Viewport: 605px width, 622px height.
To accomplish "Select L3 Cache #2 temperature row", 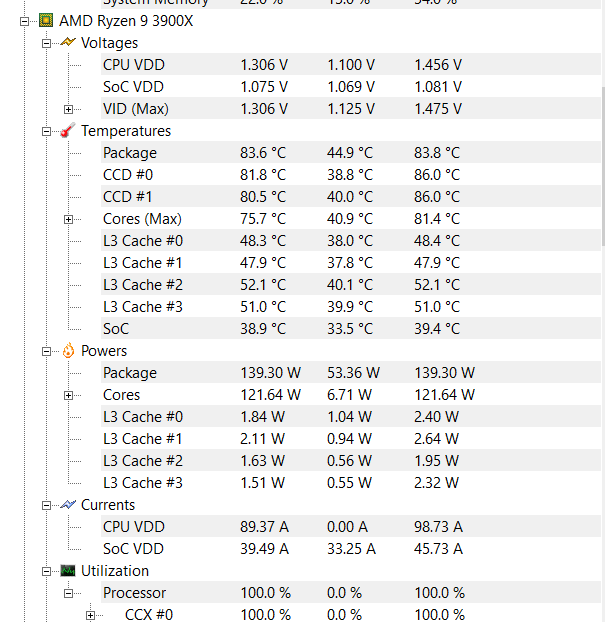I will 351,284.
